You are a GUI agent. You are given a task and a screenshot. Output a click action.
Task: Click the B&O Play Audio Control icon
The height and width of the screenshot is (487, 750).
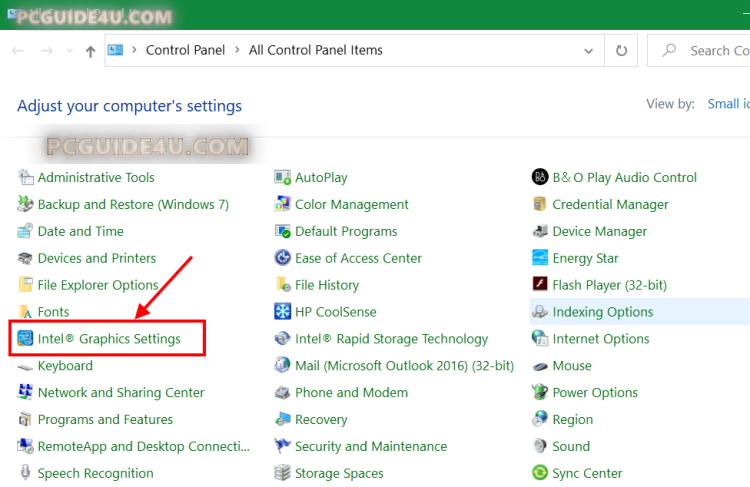tap(540, 177)
